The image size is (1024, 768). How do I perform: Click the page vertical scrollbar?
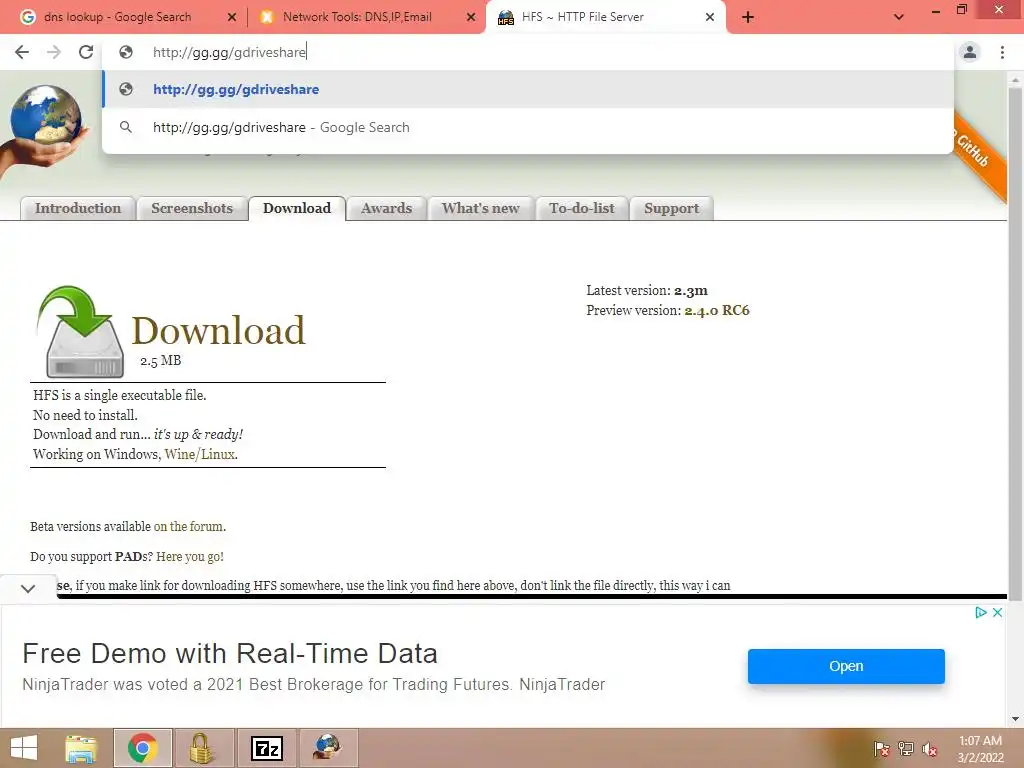pyautogui.click(x=1015, y=345)
